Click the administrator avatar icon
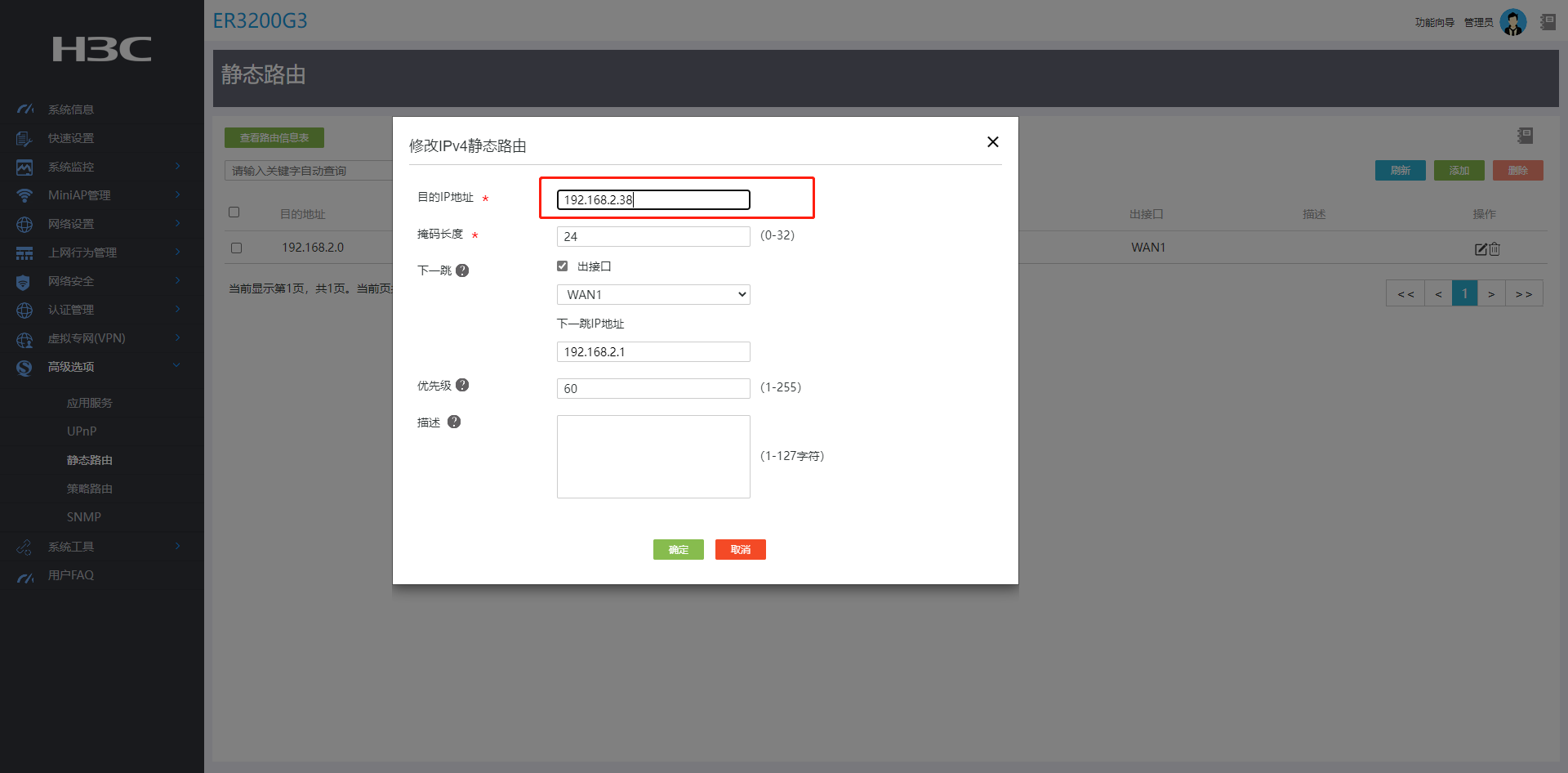 (1513, 22)
